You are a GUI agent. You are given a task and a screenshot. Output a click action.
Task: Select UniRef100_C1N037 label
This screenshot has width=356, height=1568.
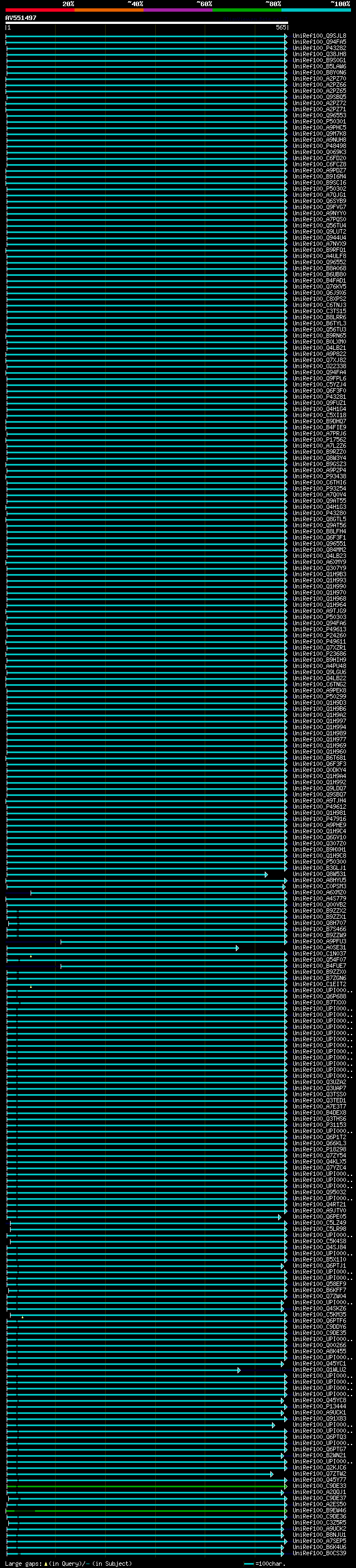tap(319, 954)
